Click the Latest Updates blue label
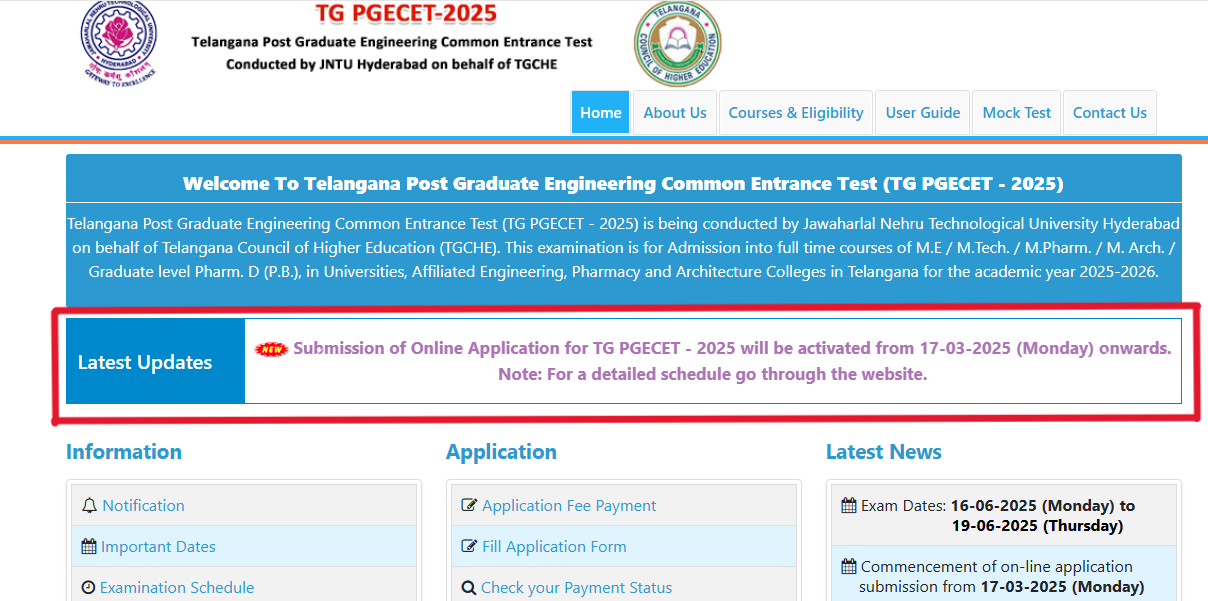The image size is (1208, 601). (145, 362)
